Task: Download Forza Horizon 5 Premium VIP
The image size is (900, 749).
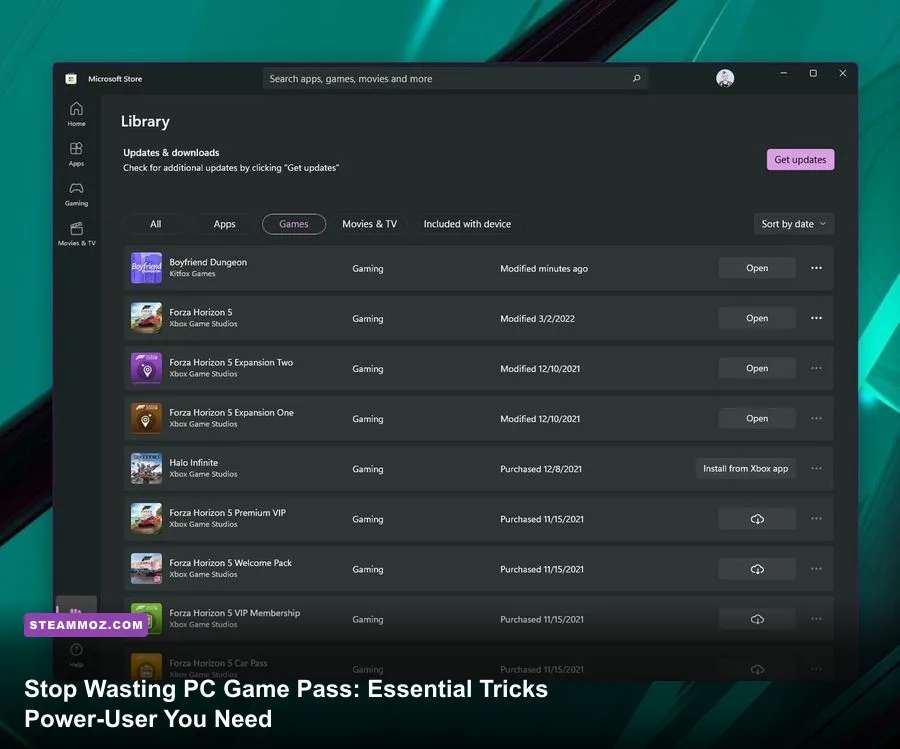Action: (x=757, y=519)
